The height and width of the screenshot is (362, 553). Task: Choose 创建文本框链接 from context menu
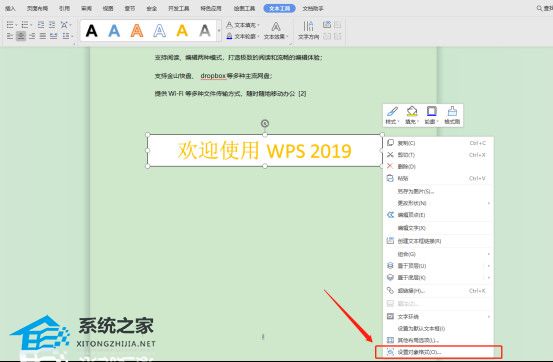click(x=438, y=241)
